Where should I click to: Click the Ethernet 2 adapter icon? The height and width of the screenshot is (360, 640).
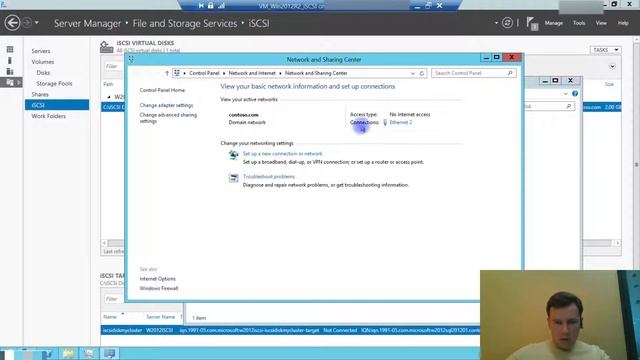click(x=385, y=122)
